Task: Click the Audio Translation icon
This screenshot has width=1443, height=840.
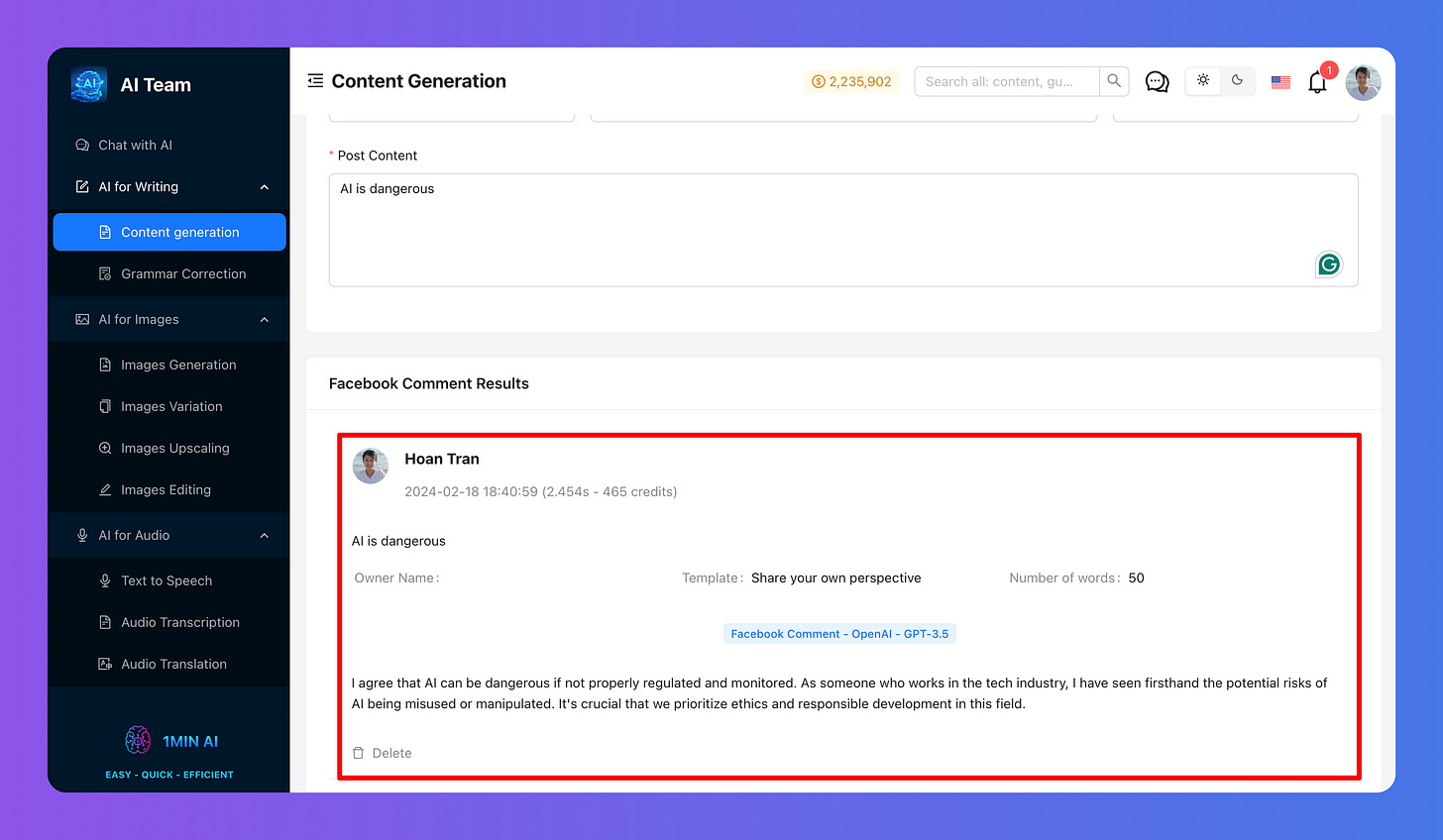Action: tap(105, 664)
